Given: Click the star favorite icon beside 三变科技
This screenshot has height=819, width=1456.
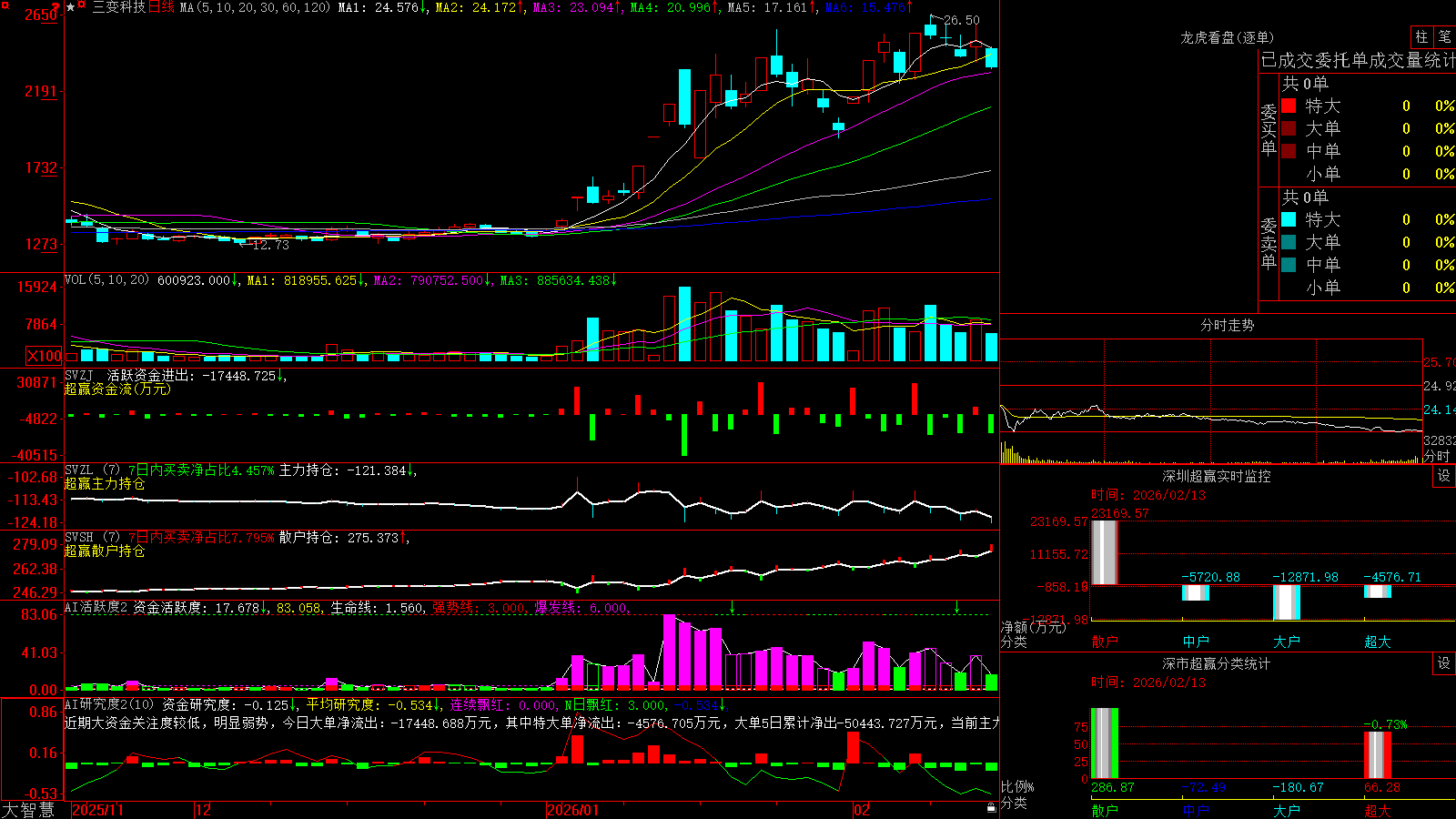Looking at the screenshot, I should [70, 7].
